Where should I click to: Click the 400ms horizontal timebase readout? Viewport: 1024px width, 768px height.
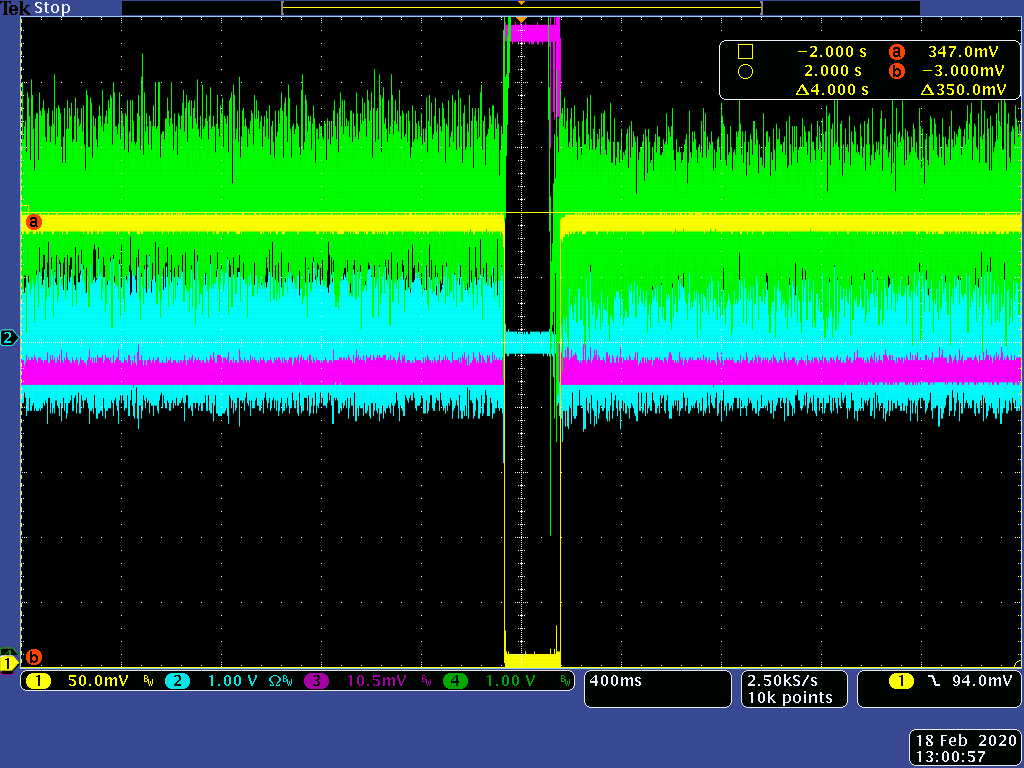(616, 681)
